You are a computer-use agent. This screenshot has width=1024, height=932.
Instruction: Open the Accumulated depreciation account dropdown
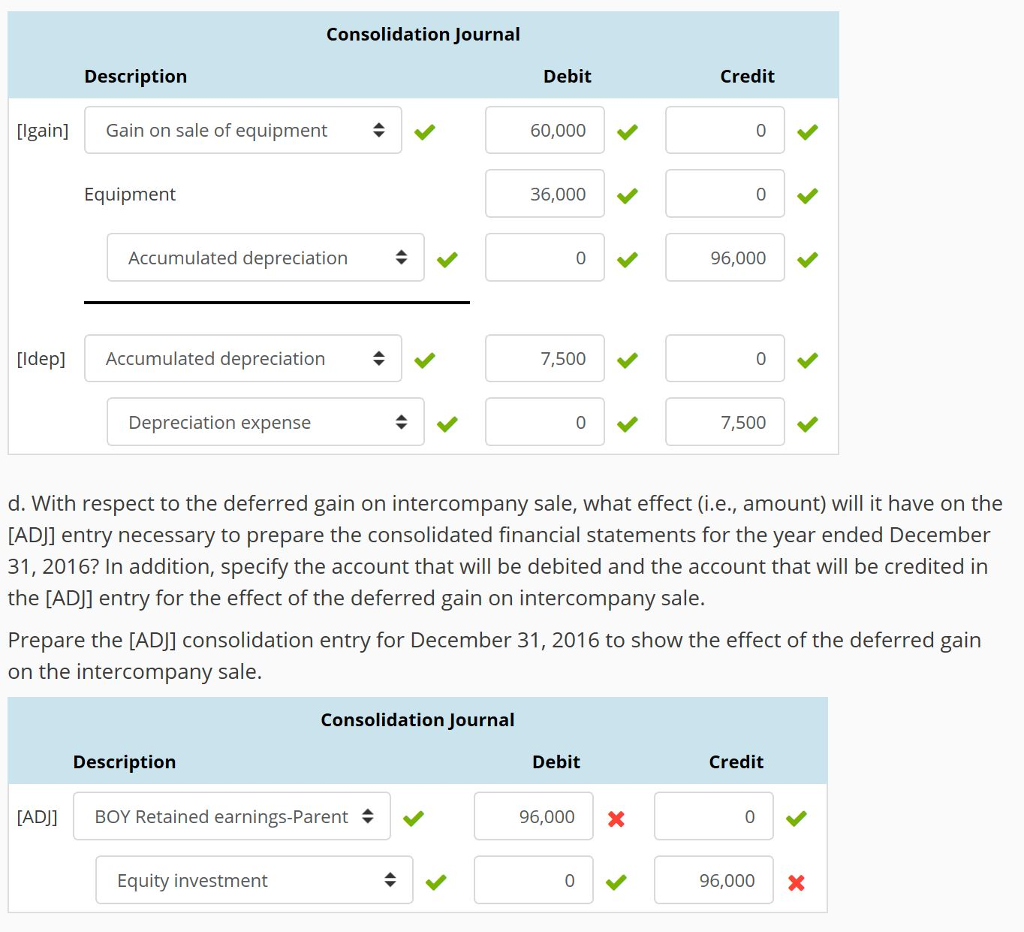(264, 258)
